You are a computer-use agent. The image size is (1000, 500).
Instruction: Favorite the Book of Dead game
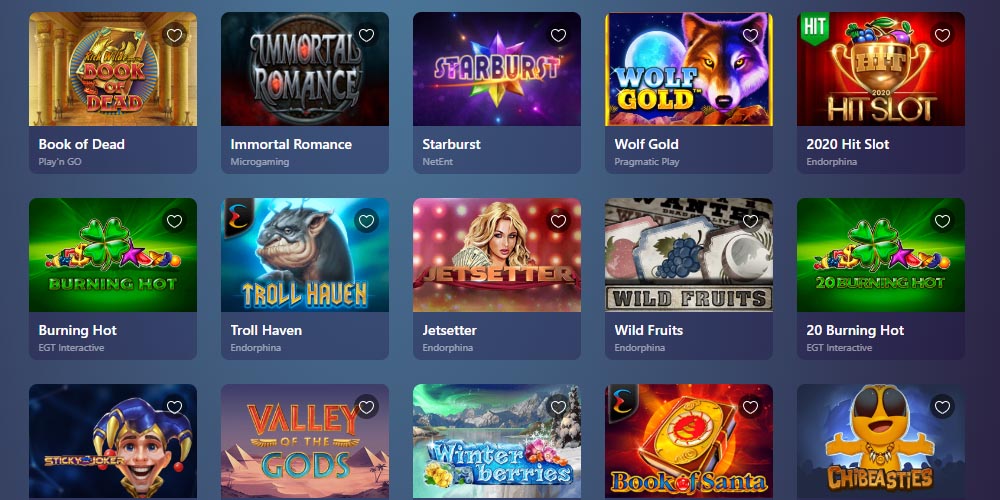click(175, 34)
